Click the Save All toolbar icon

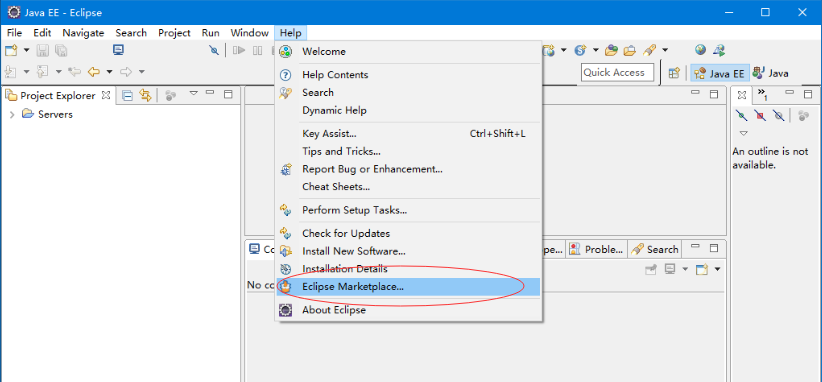[61, 50]
